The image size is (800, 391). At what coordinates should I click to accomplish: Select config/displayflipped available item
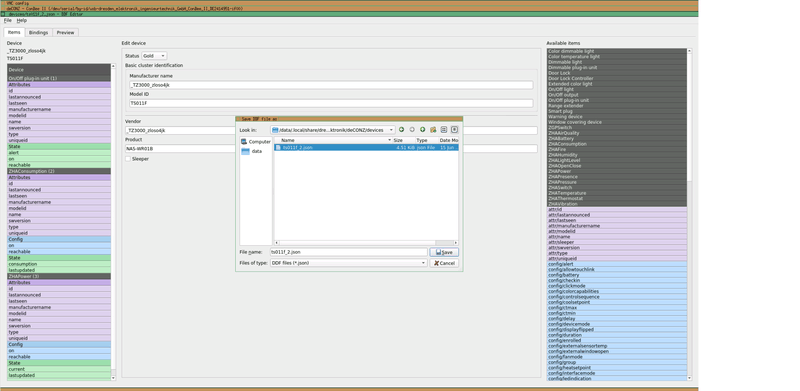pos(617,330)
